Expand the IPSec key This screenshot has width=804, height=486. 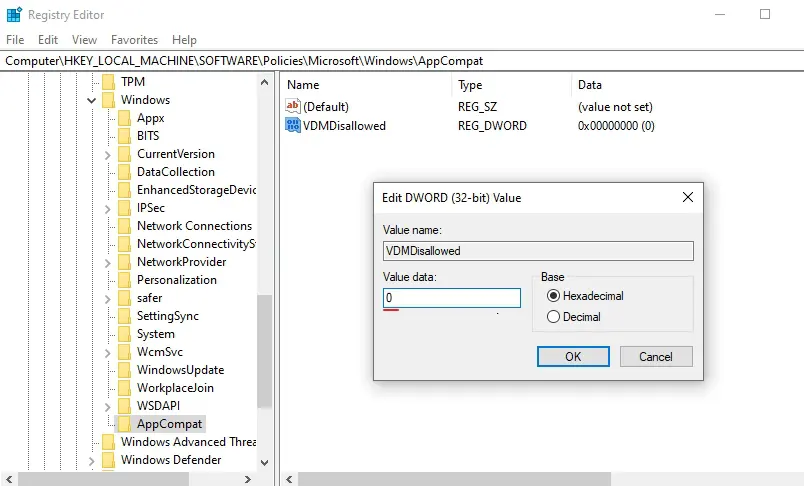tap(108, 209)
